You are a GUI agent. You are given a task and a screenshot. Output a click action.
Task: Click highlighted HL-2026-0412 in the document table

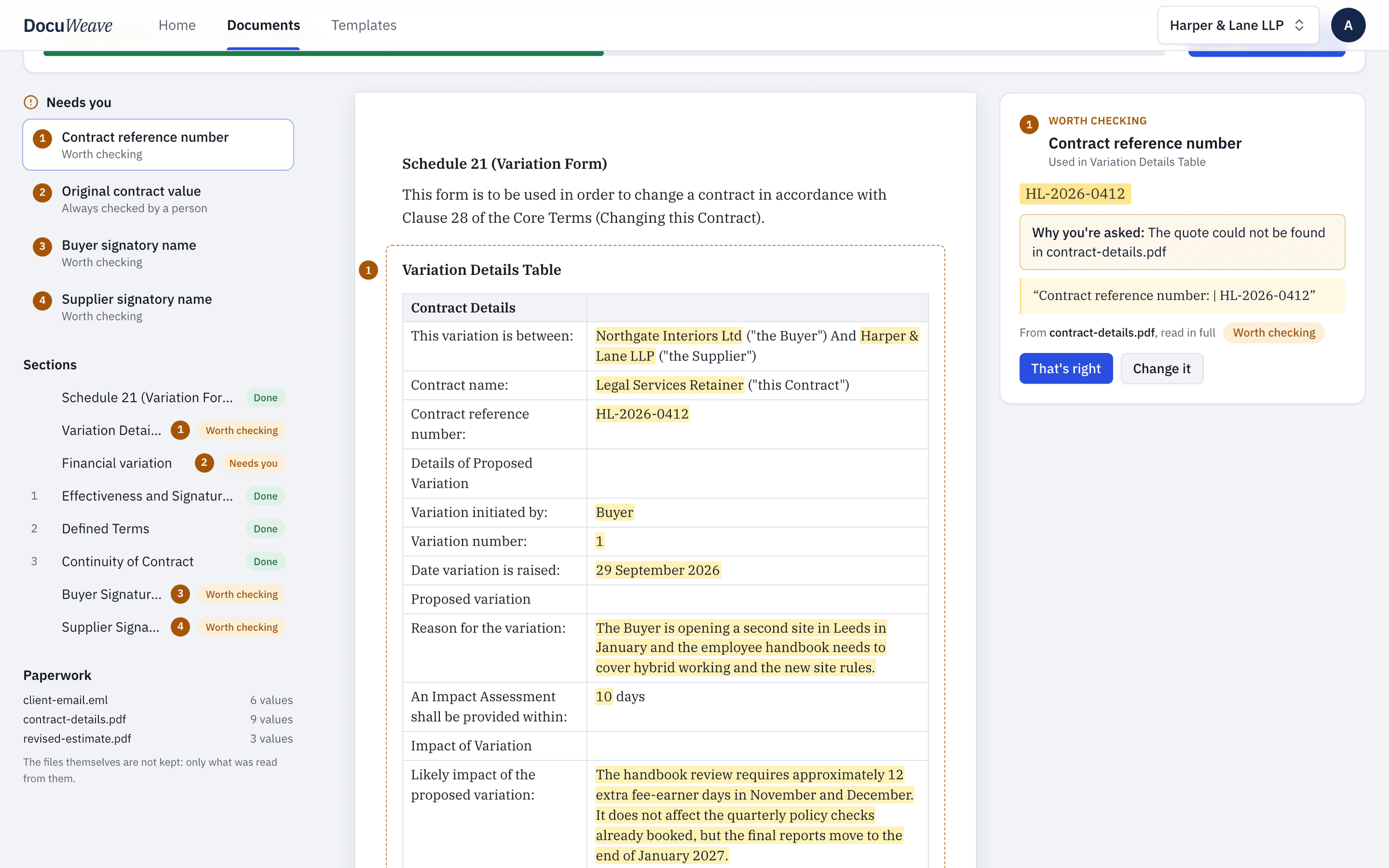click(x=642, y=414)
